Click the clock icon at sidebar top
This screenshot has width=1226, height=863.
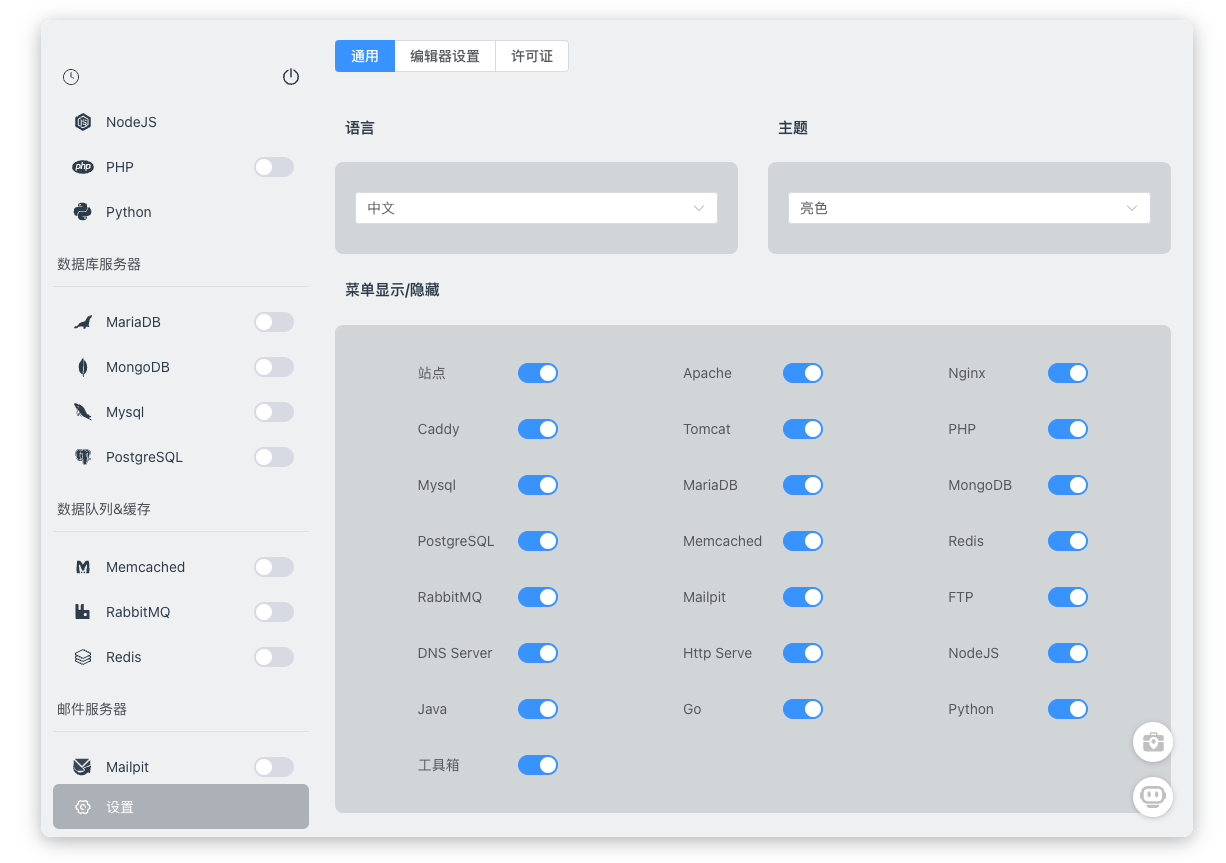click(71, 77)
